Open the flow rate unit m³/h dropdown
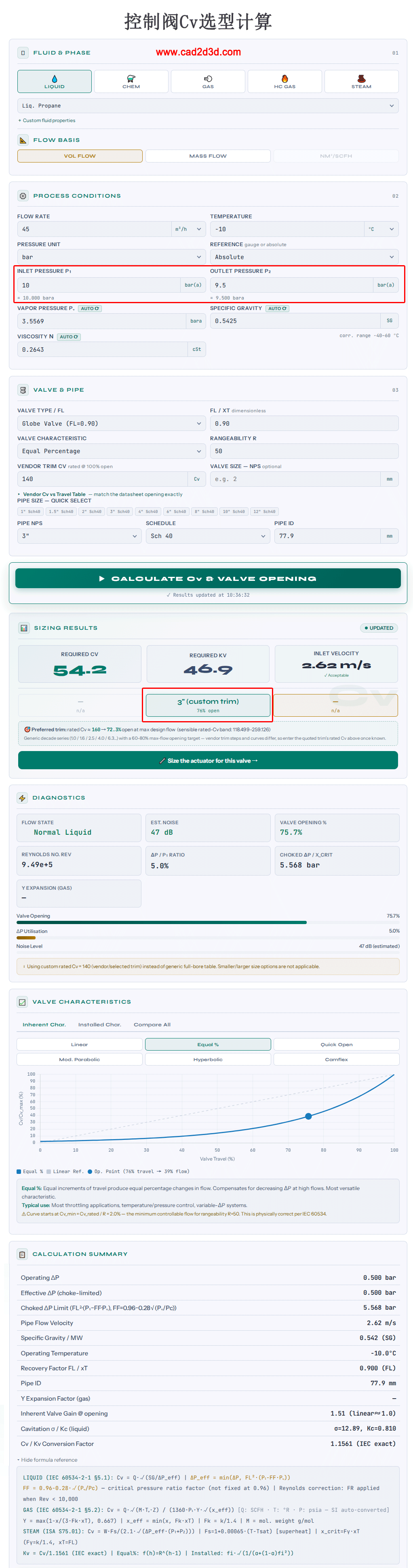The height and width of the screenshot is (1568, 413). coord(189,230)
